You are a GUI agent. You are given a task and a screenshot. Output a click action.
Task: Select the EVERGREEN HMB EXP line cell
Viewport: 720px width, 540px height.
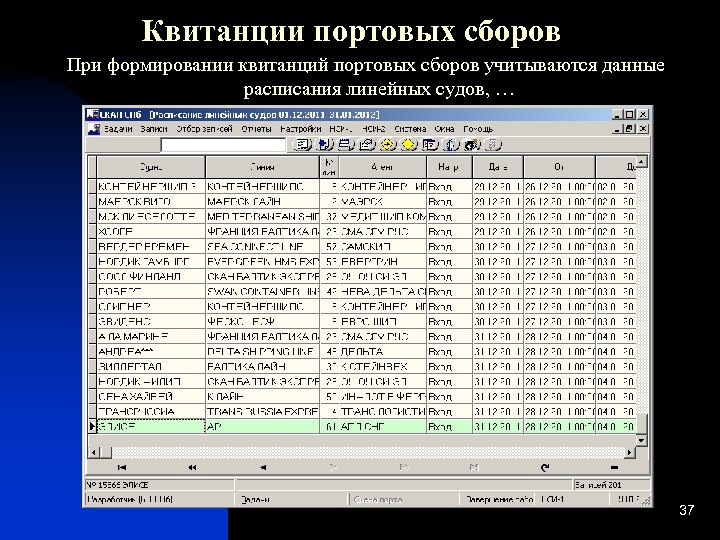point(263,262)
